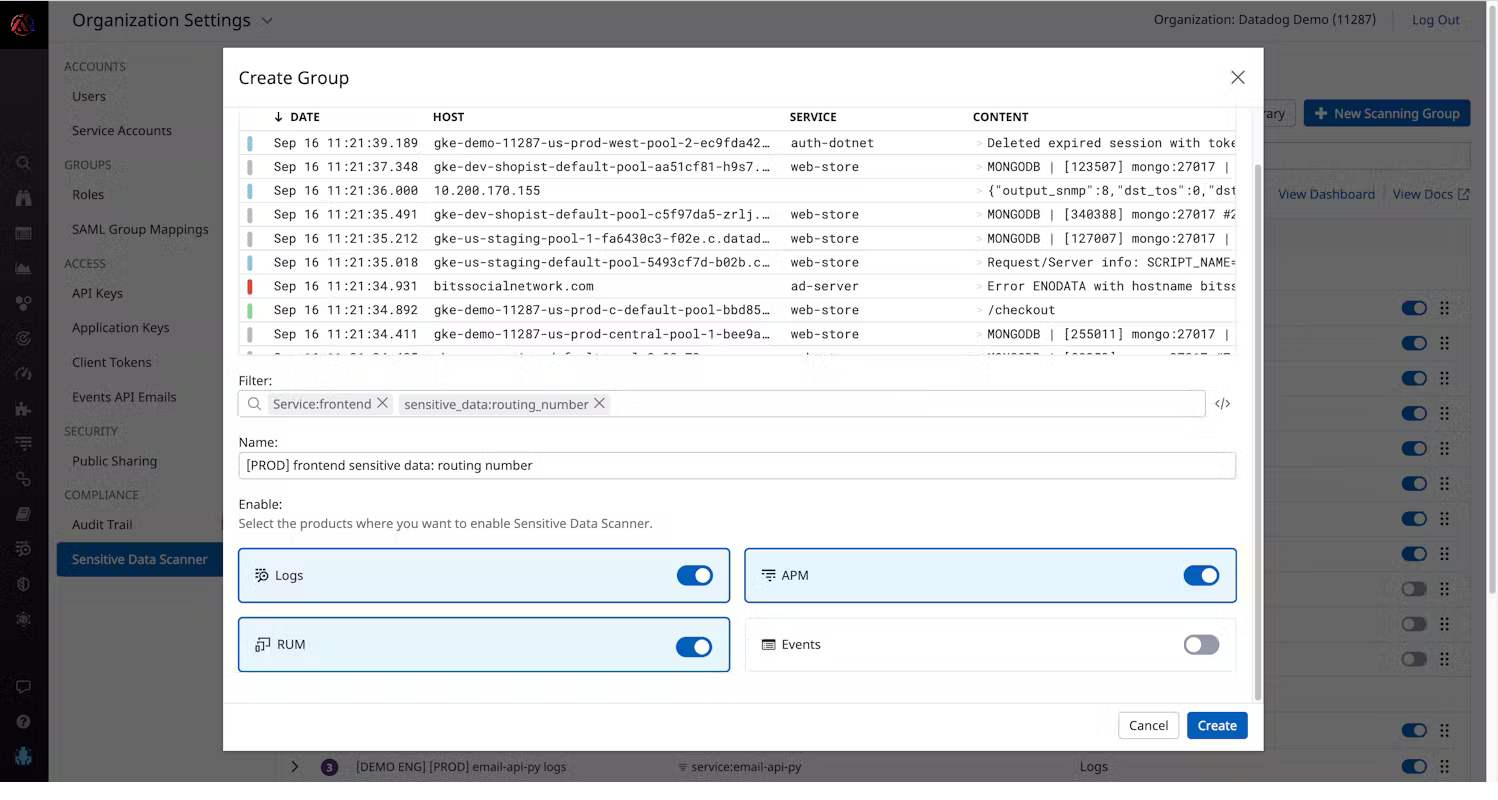The width and height of the screenshot is (1498, 800).
Task: Open the help question mark icon in sidebar
Action: pyautogui.click(x=24, y=722)
